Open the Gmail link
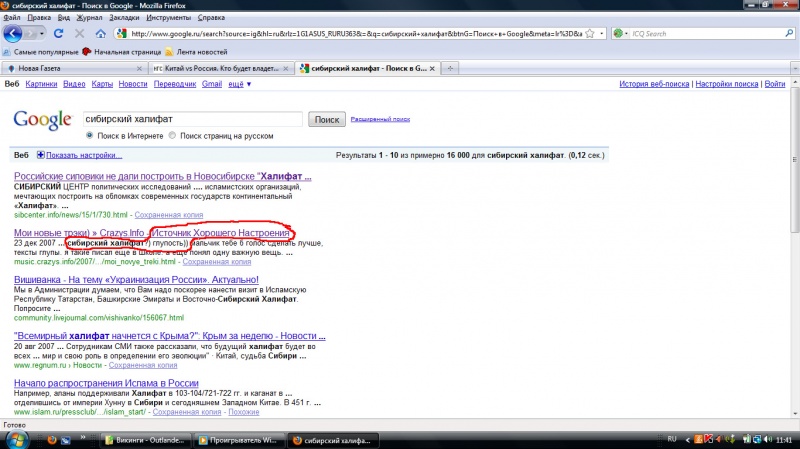The image size is (800, 449). pyautogui.click(x=212, y=84)
